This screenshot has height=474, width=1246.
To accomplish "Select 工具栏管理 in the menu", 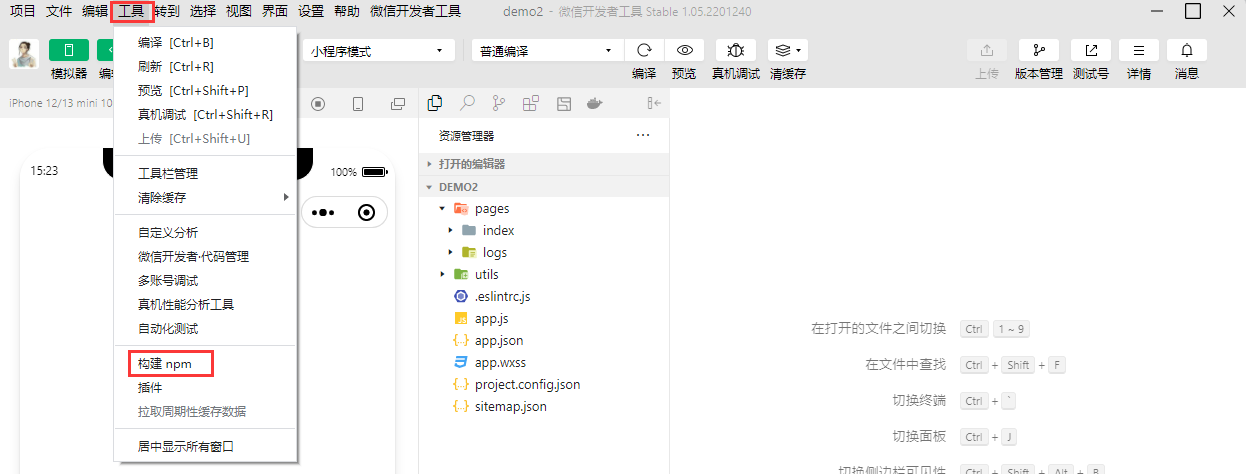I will click(206, 173).
